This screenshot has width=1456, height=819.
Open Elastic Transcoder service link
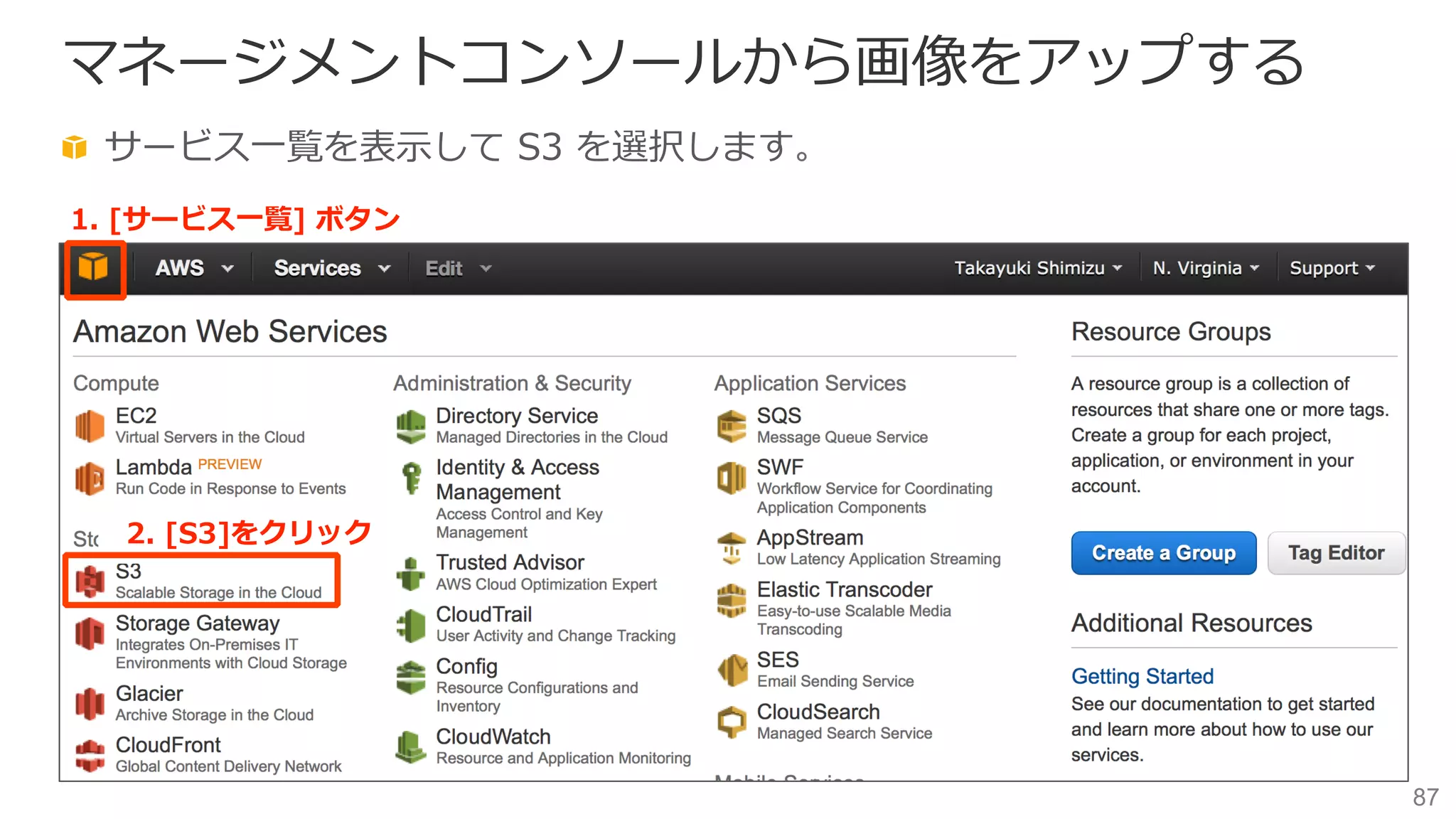(x=845, y=589)
